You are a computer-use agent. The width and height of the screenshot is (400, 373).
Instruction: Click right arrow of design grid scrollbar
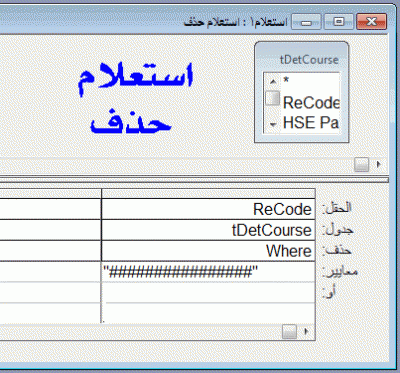[306, 332]
